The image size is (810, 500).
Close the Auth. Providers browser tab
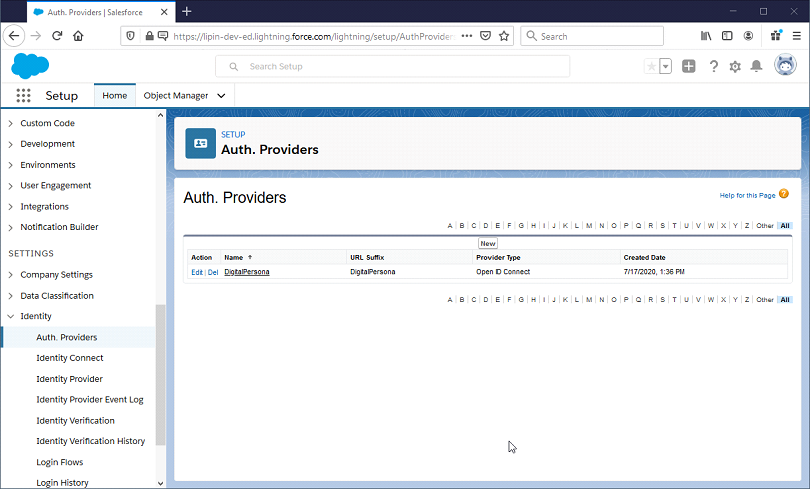coord(164,12)
